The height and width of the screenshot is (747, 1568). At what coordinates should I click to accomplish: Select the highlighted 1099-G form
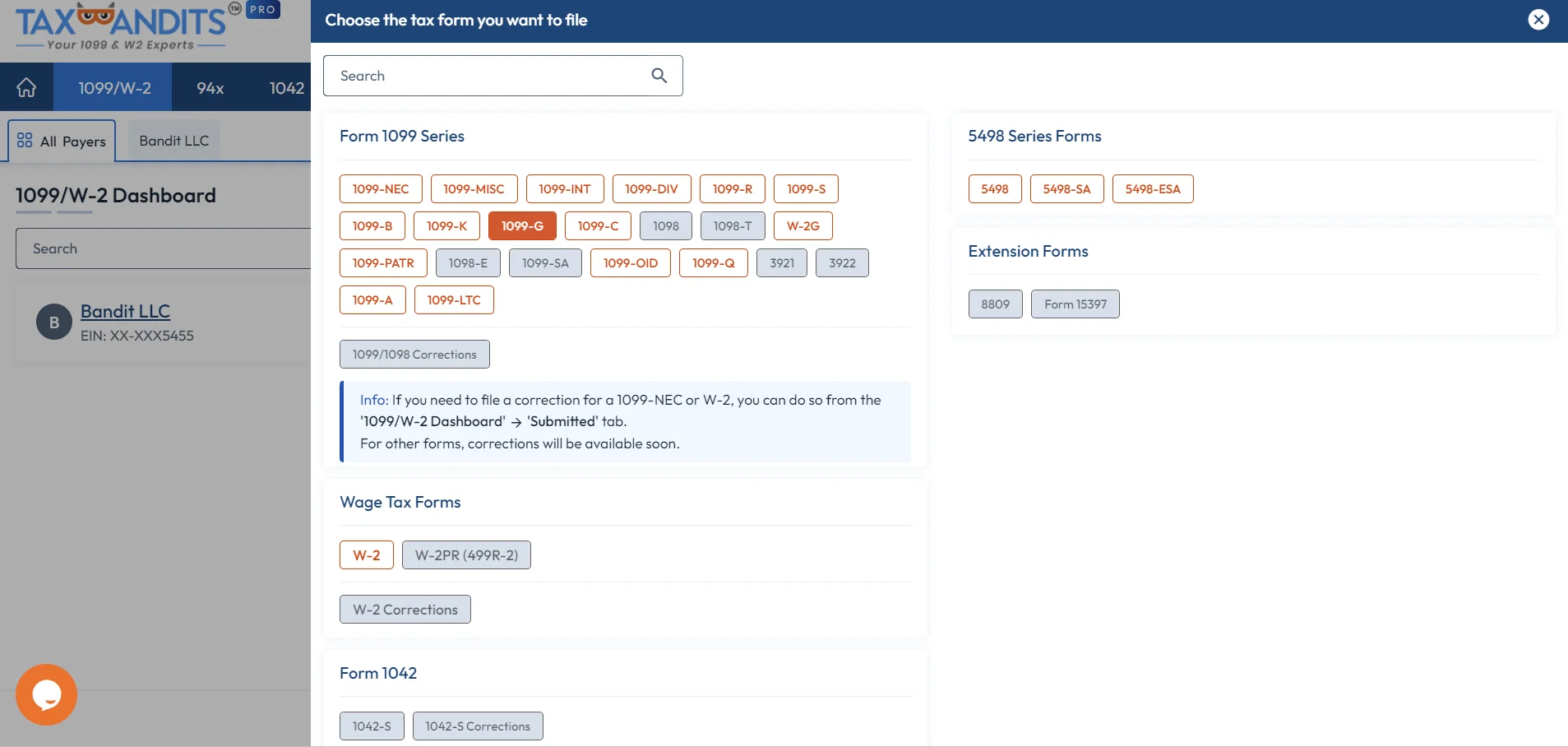[x=522, y=225]
